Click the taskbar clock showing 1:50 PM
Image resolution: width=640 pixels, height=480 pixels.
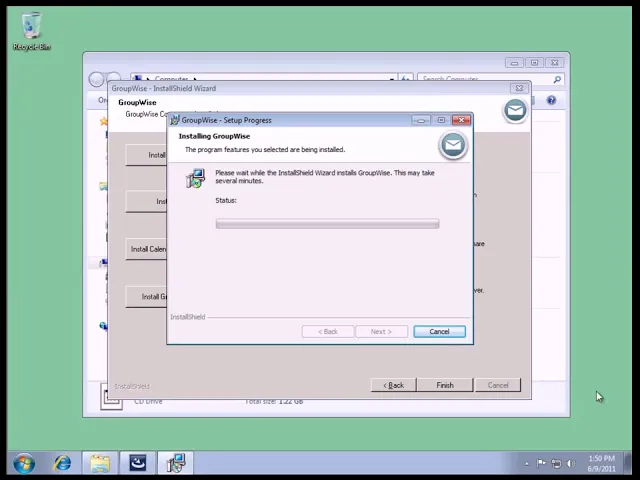601,463
